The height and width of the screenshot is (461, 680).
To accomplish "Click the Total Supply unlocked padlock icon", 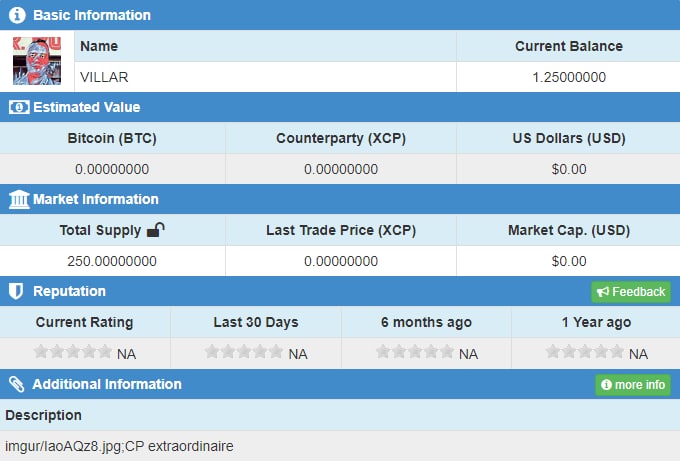I will click(x=156, y=230).
